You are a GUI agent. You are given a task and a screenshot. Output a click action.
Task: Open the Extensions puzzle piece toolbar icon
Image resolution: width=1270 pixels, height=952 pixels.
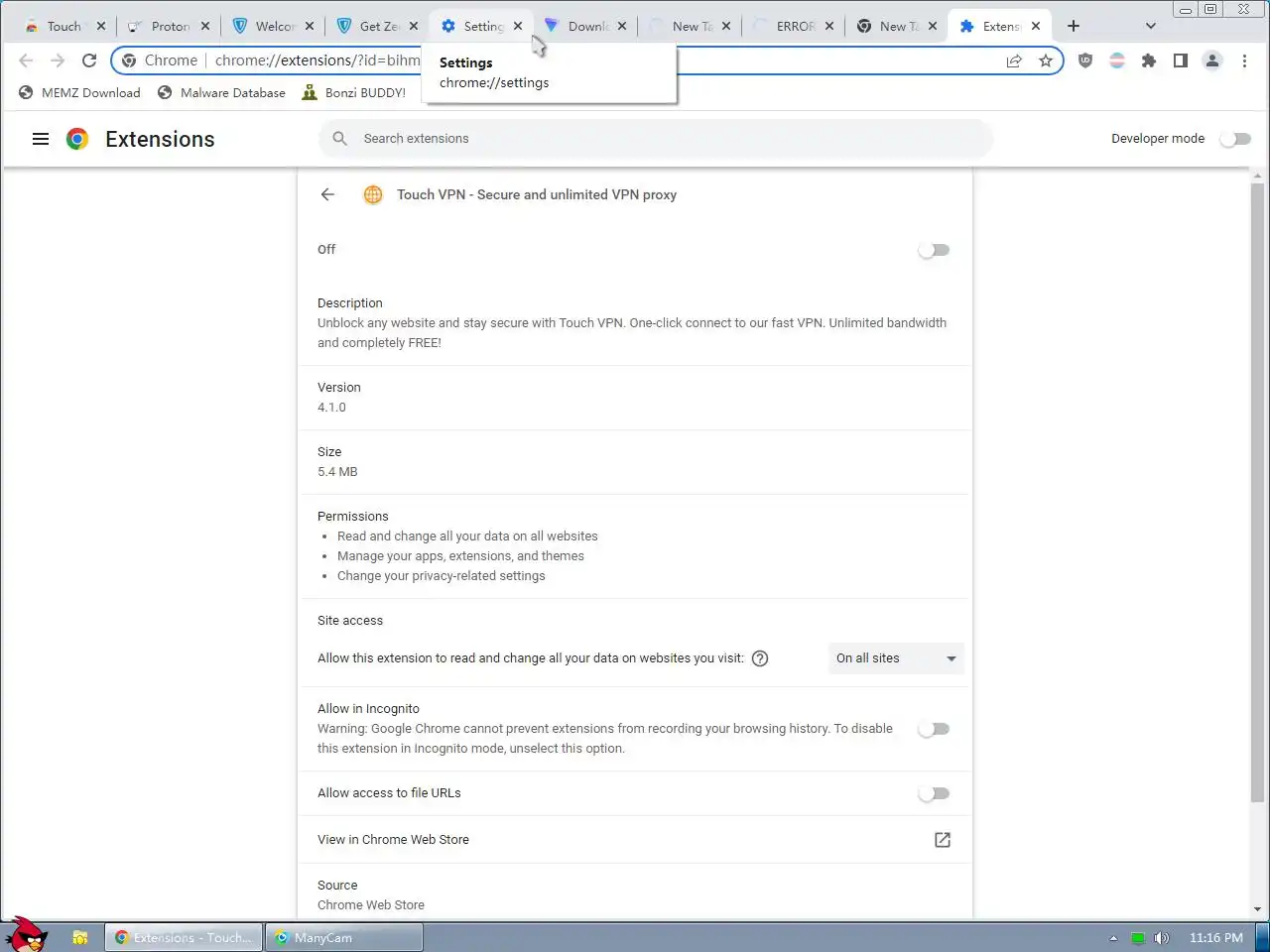click(1149, 60)
